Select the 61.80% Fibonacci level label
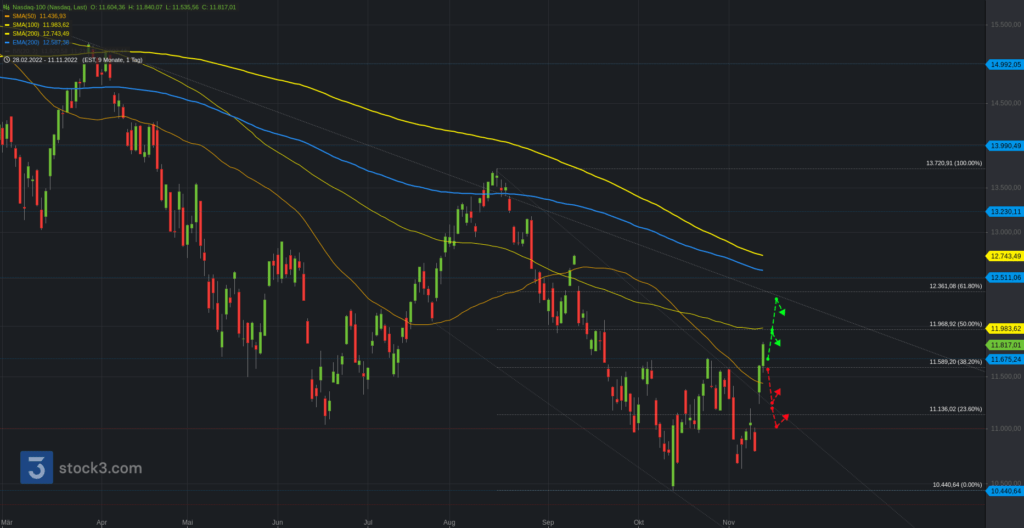The width and height of the screenshot is (1024, 528). click(955, 286)
